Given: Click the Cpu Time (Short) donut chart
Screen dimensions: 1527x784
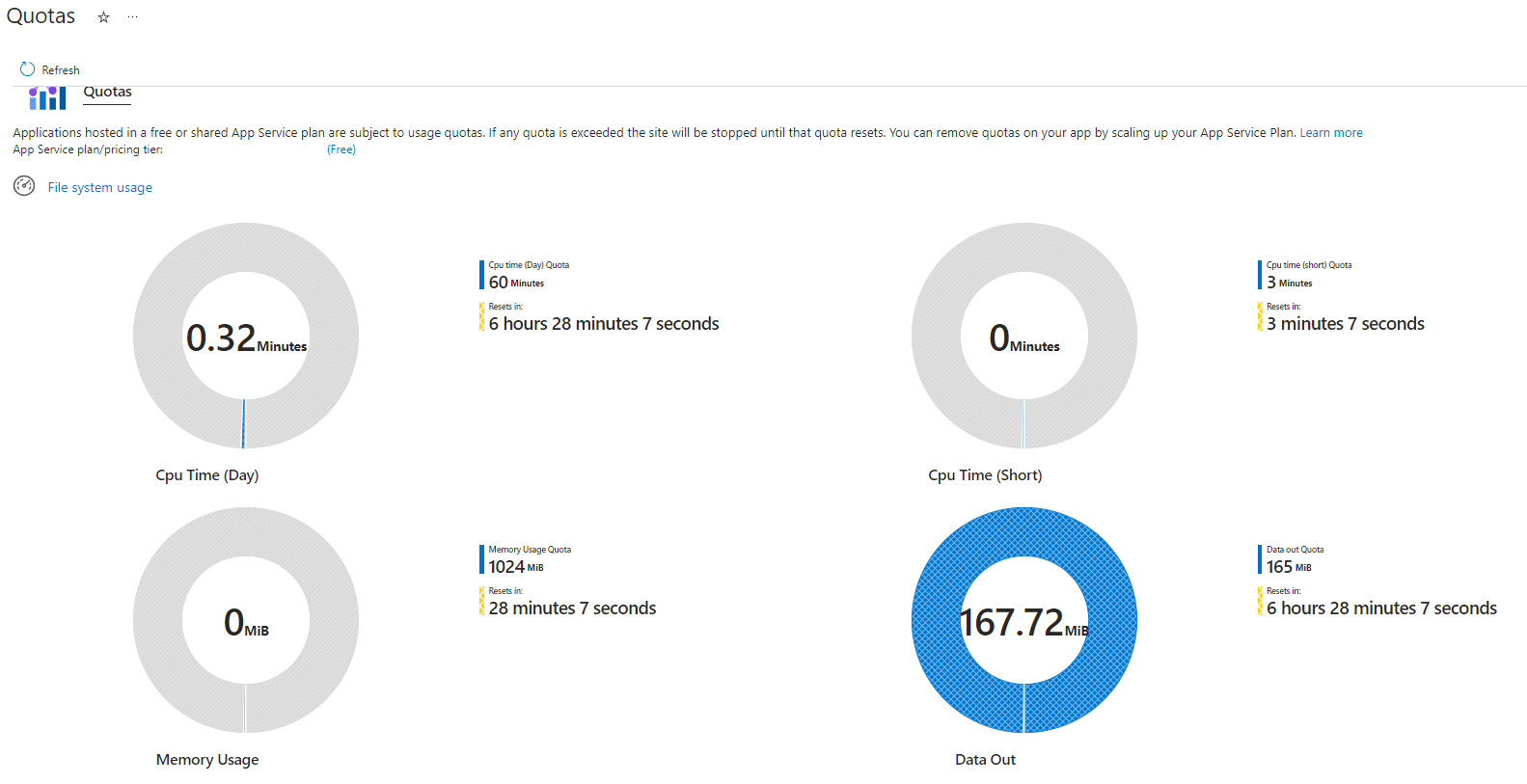Looking at the screenshot, I should [x=1024, y=336].
